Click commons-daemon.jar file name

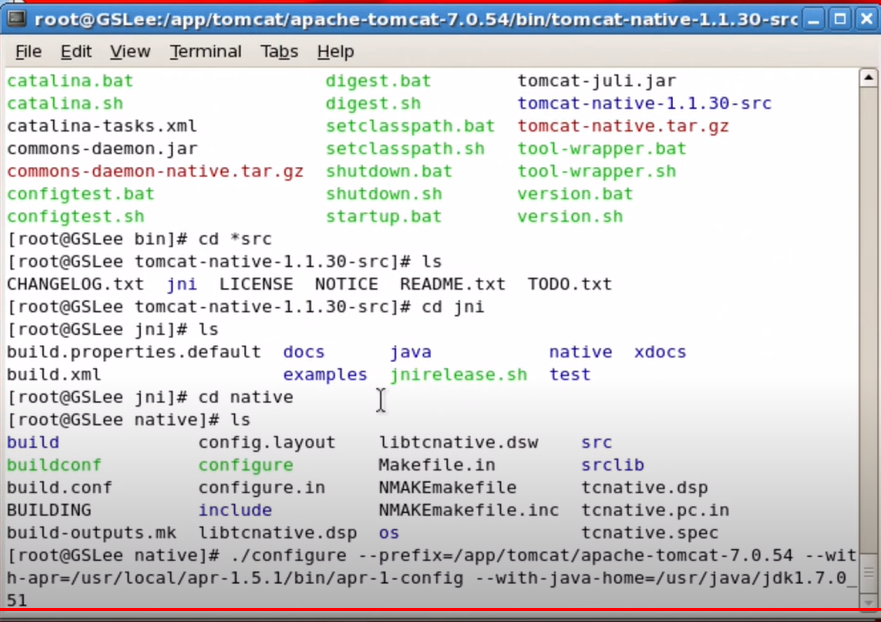tap(102, 149)
